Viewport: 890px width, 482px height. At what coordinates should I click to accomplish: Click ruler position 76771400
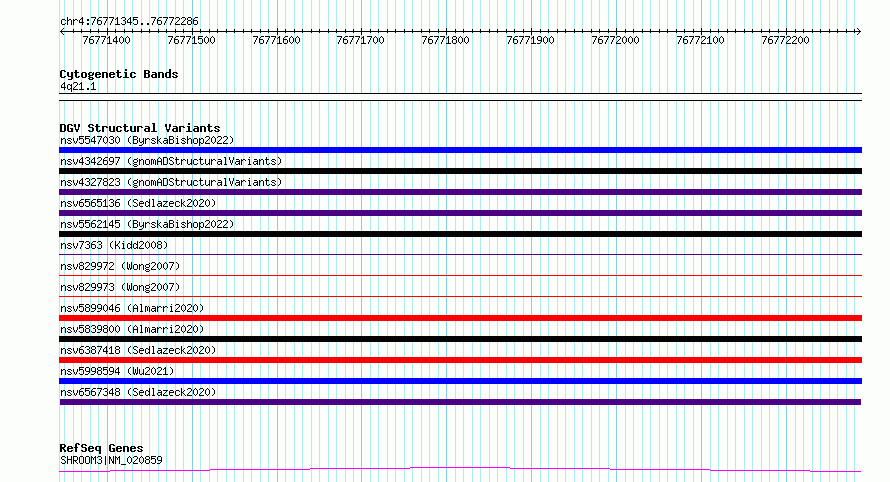[x=107, y=40]
